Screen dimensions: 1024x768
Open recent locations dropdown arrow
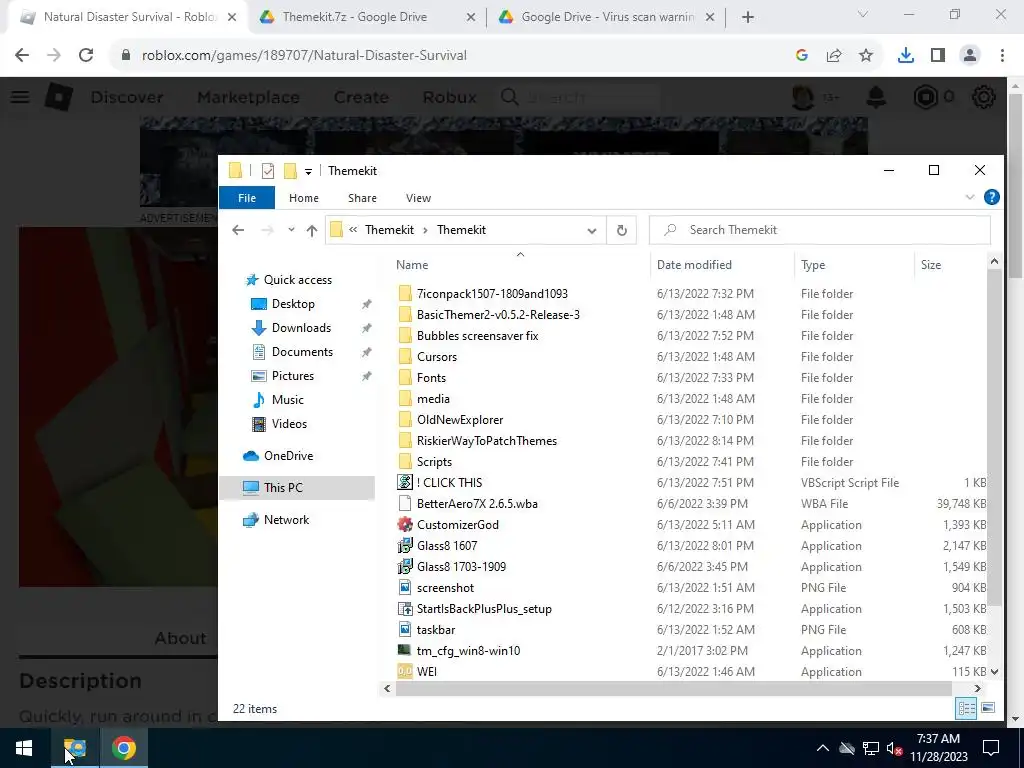coord(291,230)
